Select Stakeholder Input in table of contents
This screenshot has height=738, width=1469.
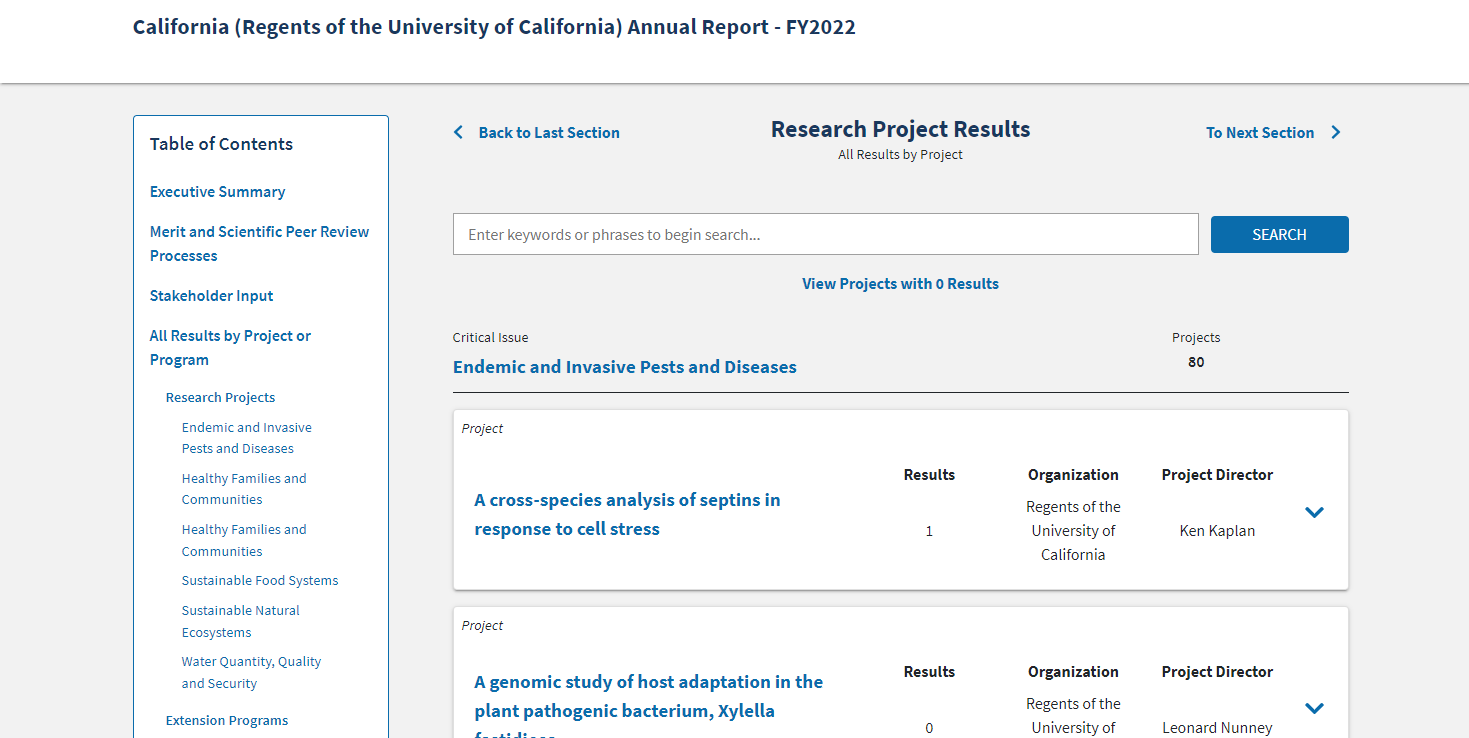click(x=211, y=295)
